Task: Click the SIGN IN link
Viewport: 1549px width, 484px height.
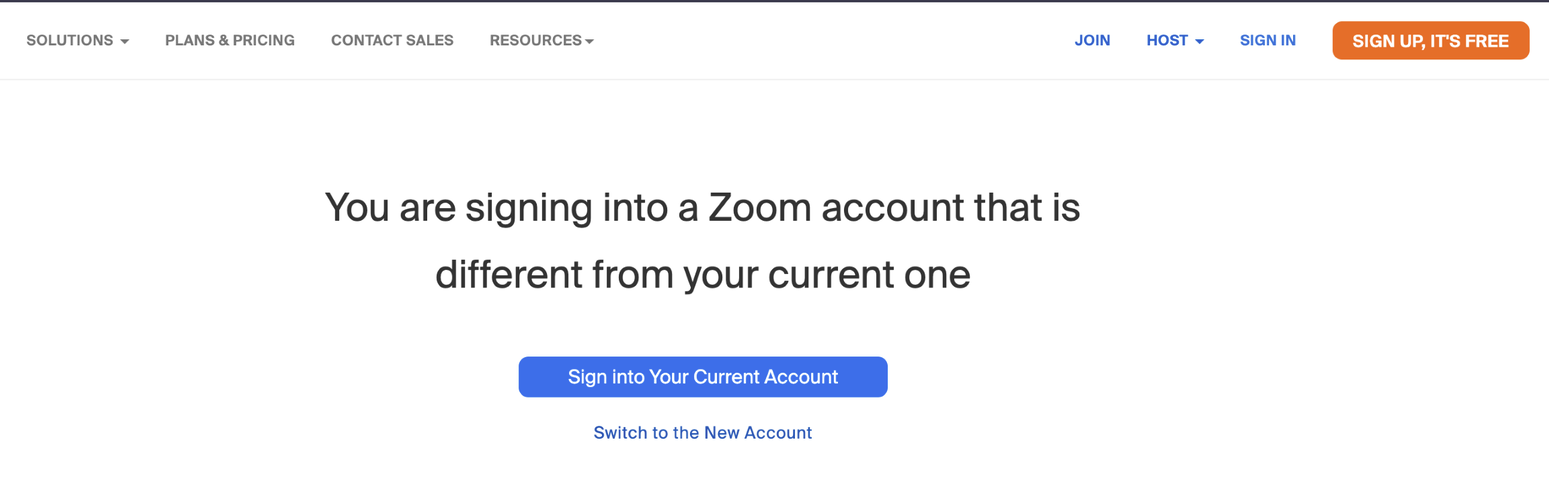Action: (x=1267, y=41)
